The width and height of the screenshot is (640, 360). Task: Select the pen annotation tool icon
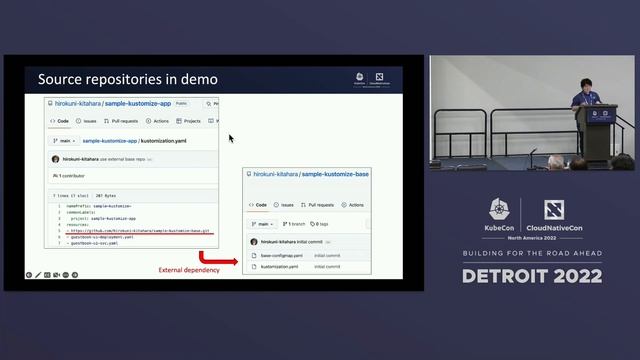pyautogui.click(x=38, y=275)
